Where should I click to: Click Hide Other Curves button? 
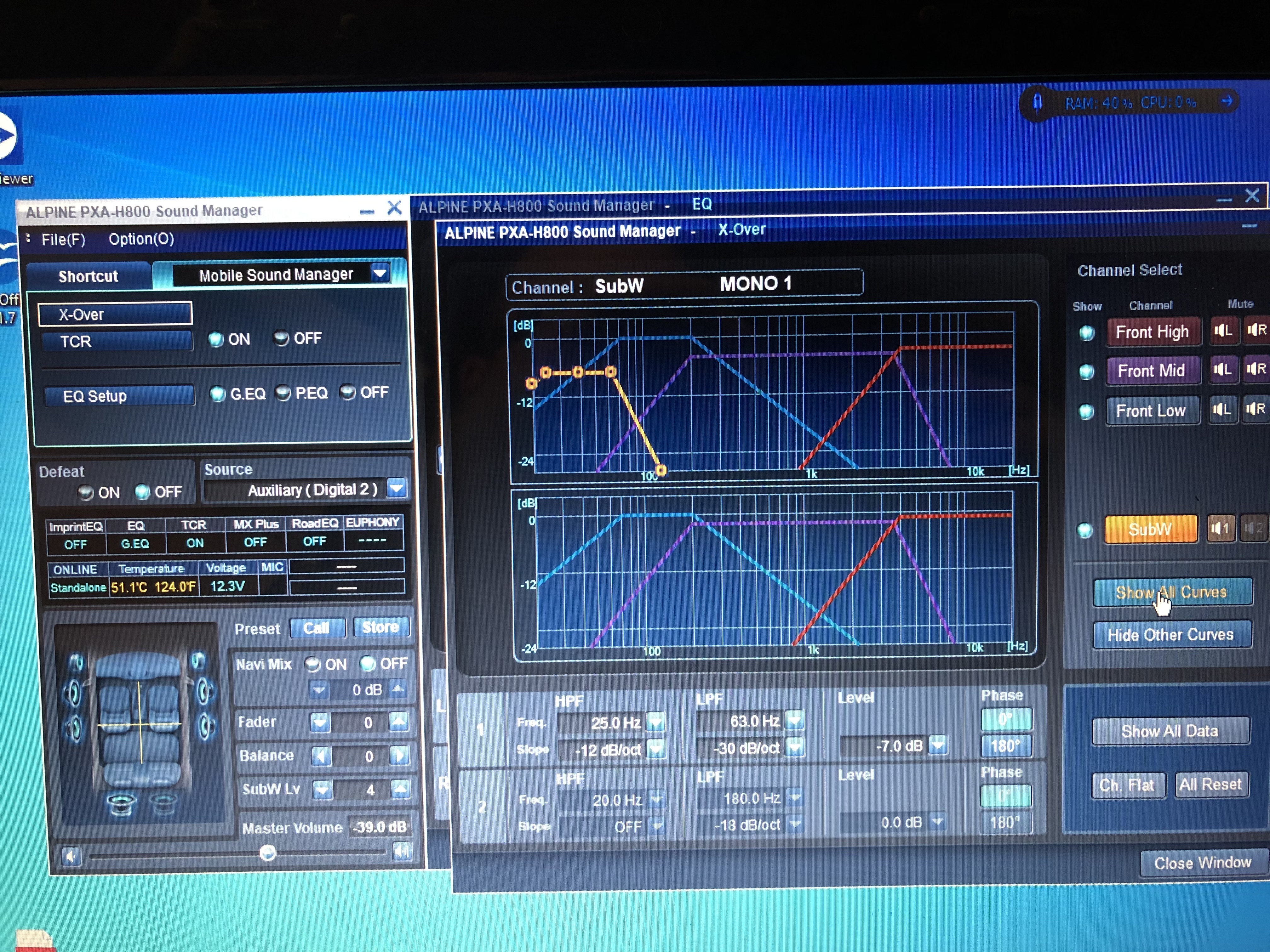point(1171,635)
